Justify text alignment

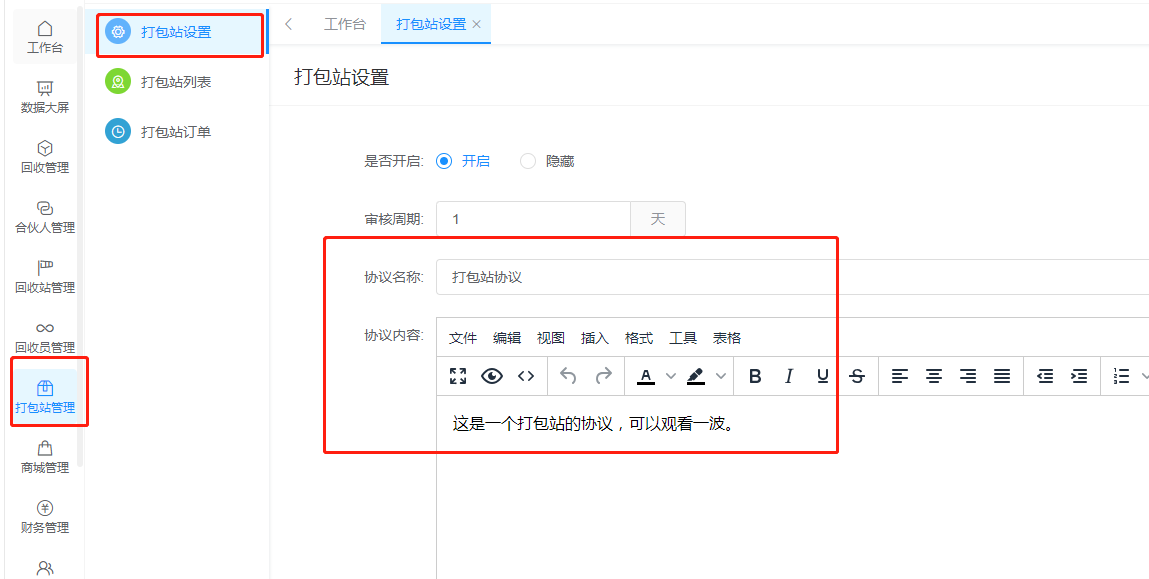1002,376
